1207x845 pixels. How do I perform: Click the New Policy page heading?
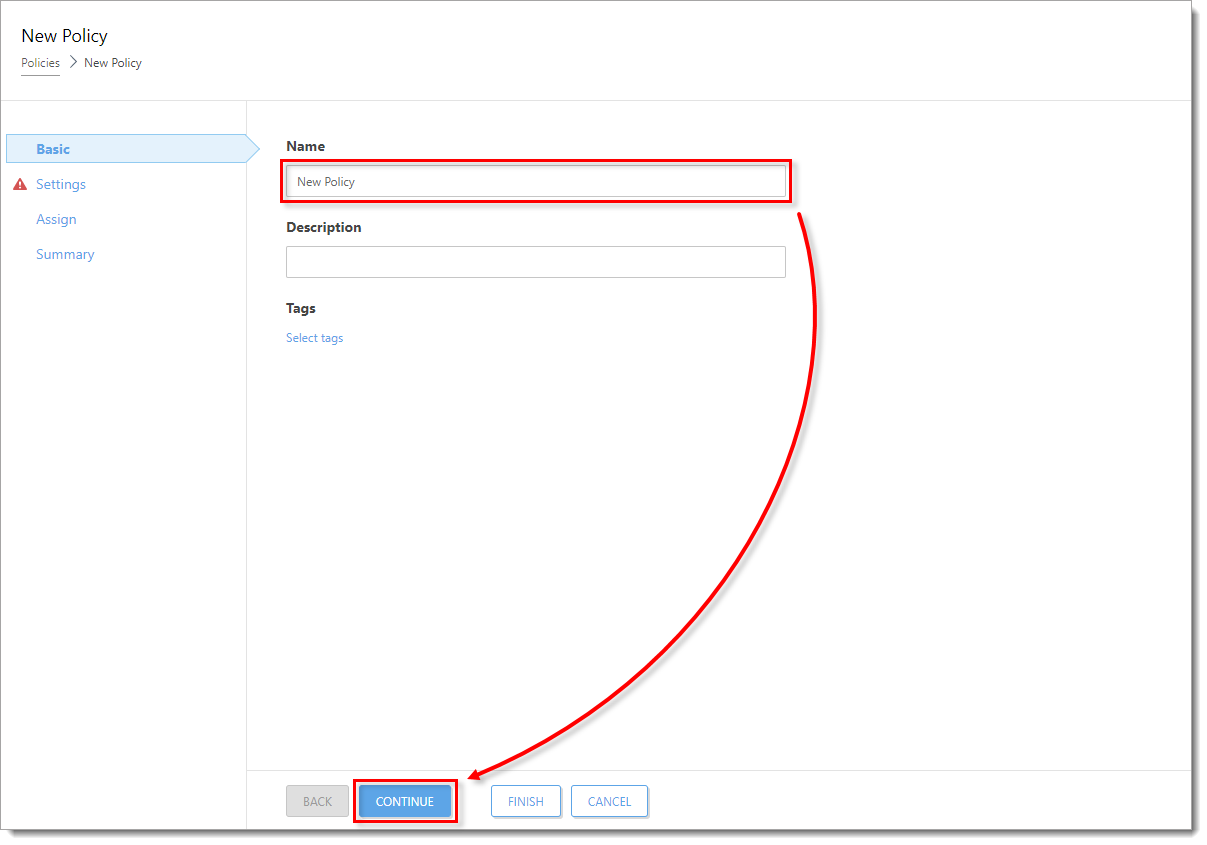coord(64,36)
